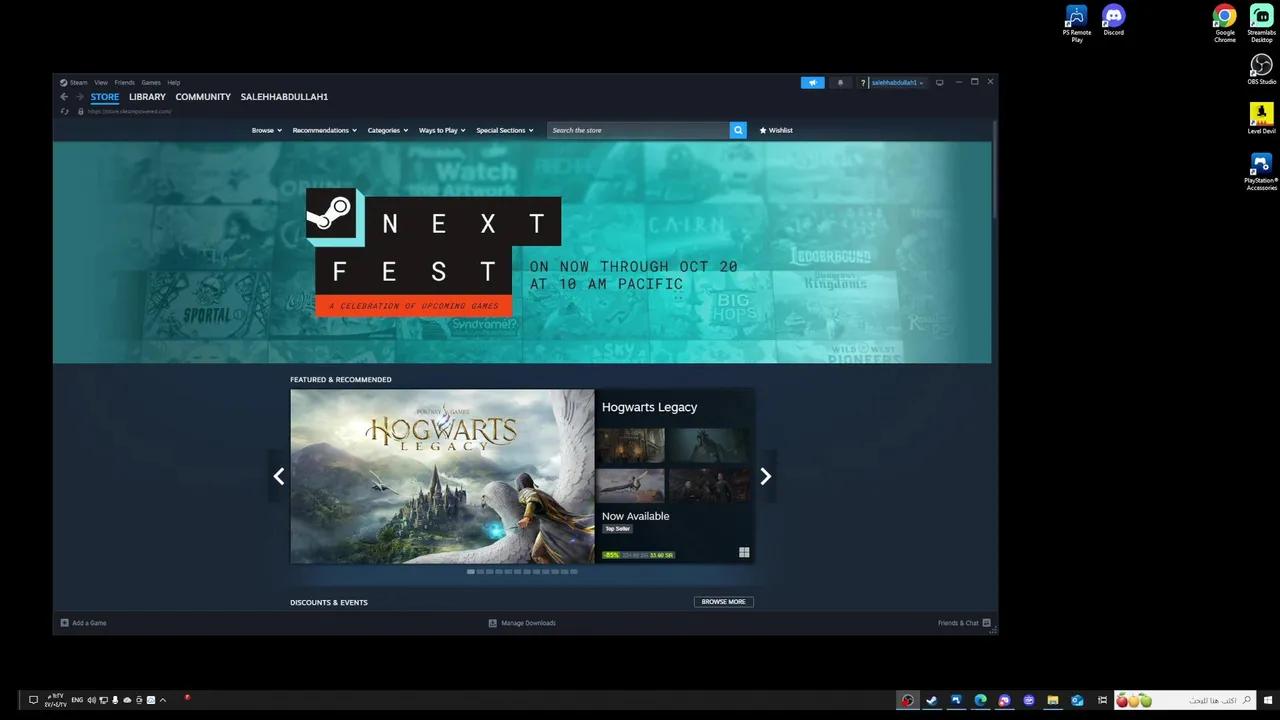Open the View menu
Image resolution: width=1280 pixels, height=720 pixels.
101,82
